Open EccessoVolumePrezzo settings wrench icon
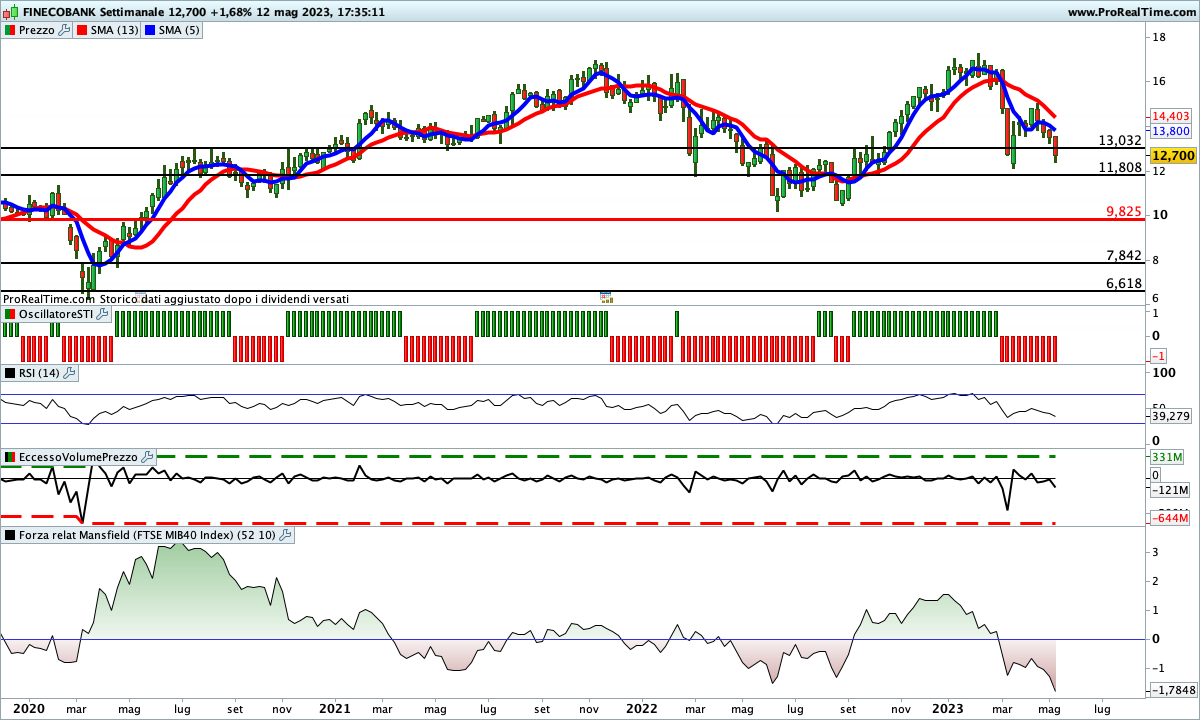 coord(148,457)
